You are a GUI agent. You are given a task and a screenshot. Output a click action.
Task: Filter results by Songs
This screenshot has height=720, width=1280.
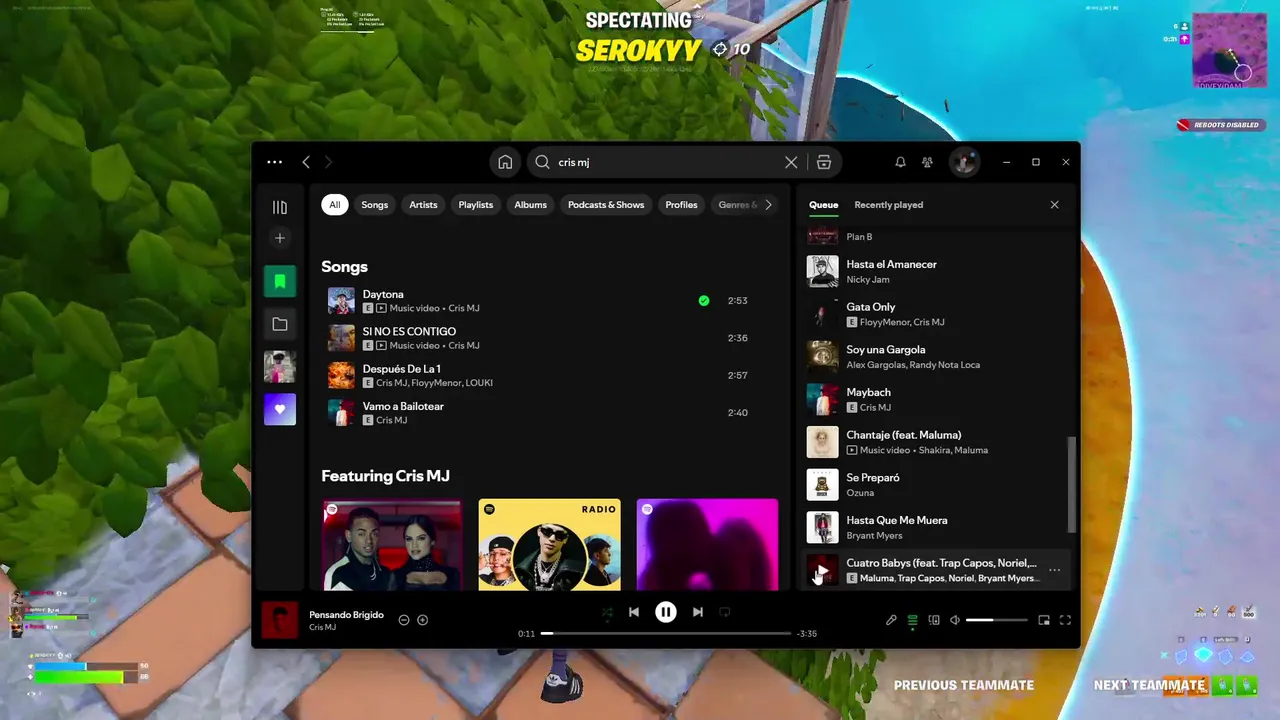[375, 205]
